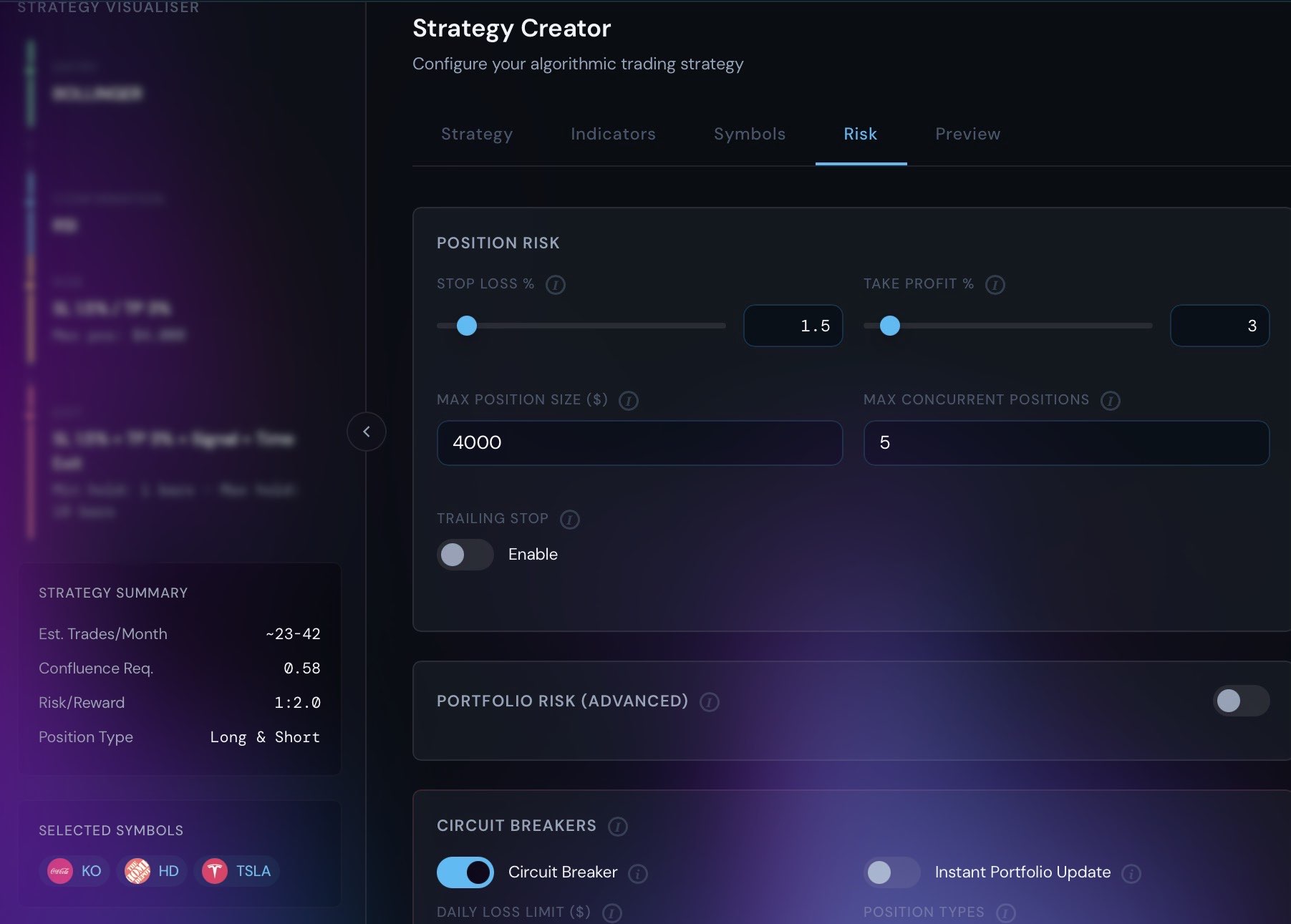Image resolution: width=1291 pixels, height=924 pixels.
Task: Click the TSLA label in Selected Symbols
Action: click(x=253, y=871)
